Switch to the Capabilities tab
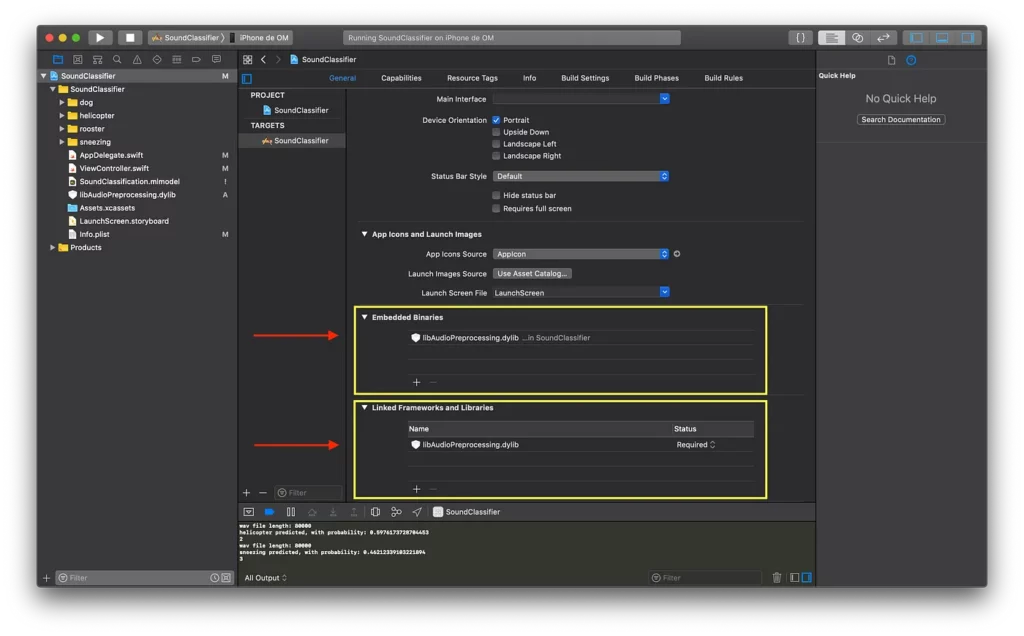Screen dimensions: 1024x636 click(401, 78)
